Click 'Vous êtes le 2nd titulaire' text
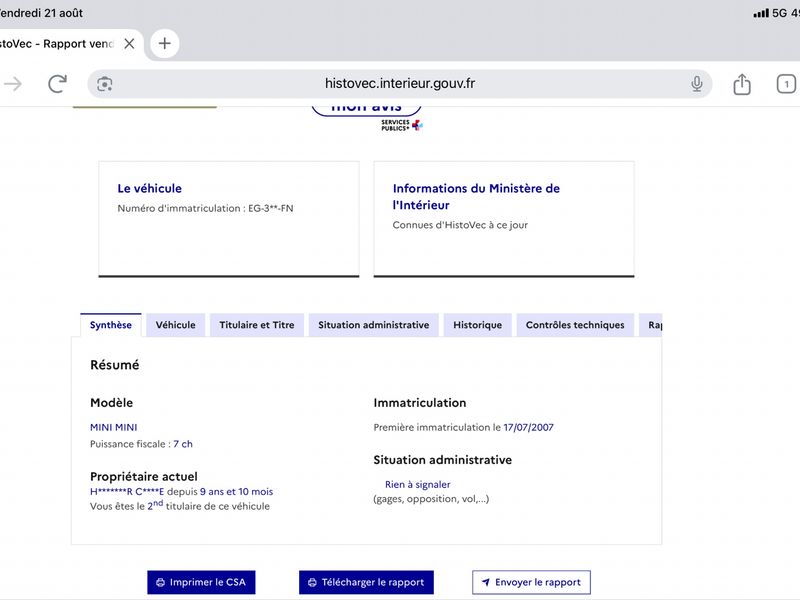 (180, 506)
